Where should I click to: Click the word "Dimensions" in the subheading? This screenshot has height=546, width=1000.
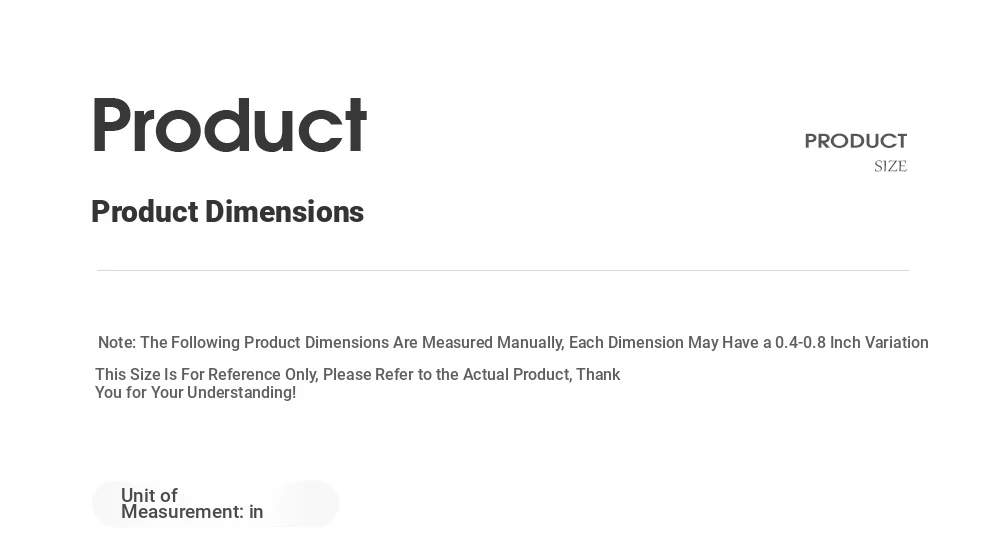[x=284, y=212]
